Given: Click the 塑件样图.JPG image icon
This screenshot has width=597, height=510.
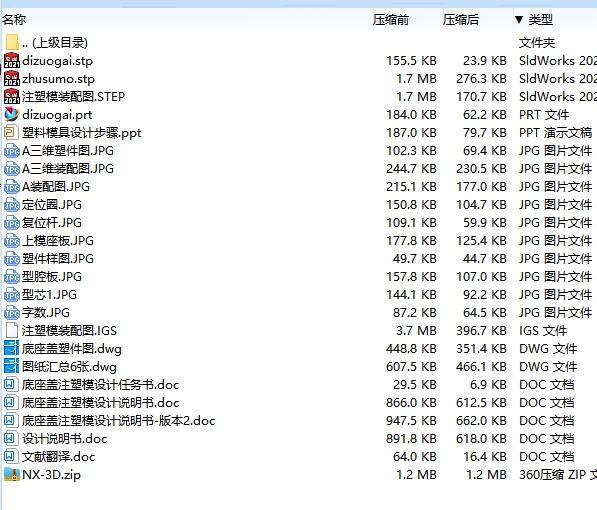Looking at the screenshot, I should tap(12, 258).
